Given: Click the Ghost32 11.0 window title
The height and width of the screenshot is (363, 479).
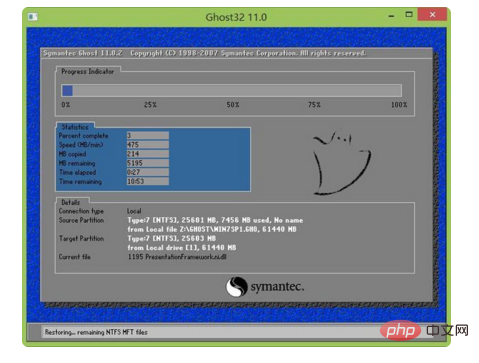Looking at the screenshot, I should tap(236, 17).
